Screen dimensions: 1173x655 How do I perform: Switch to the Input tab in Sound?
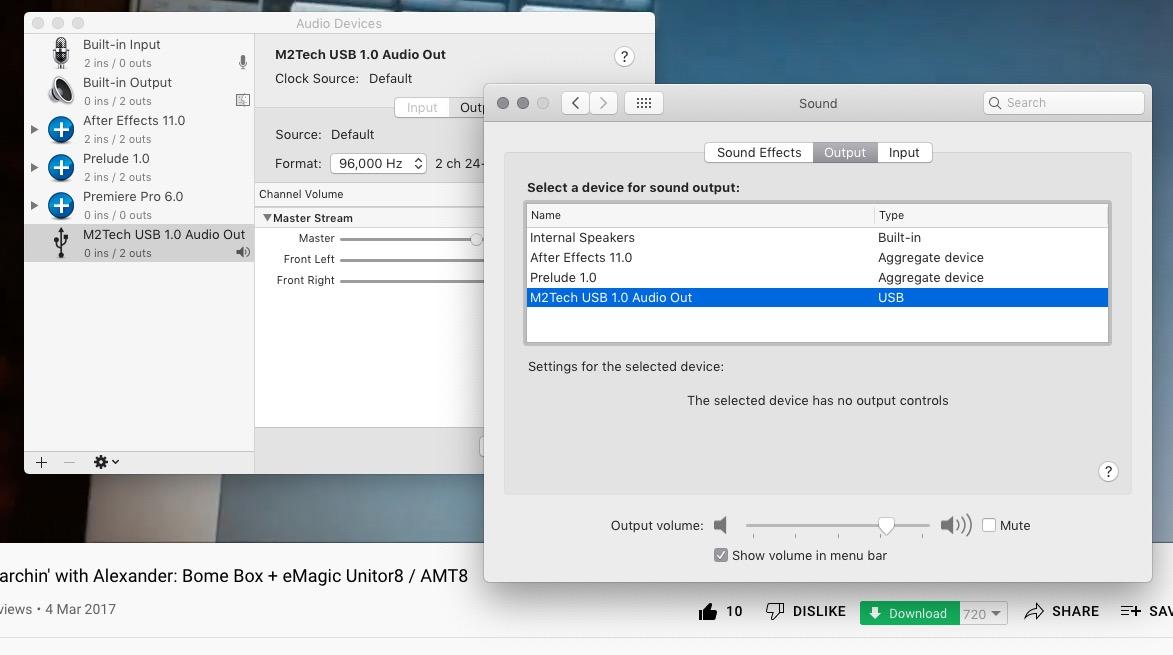pyautogui.click(x=904, y=152)
